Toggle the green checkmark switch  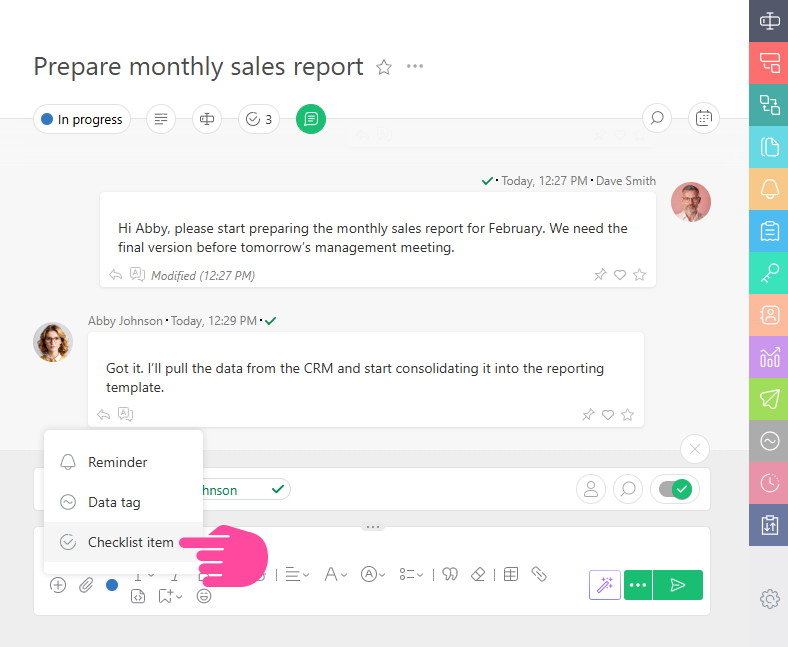(675, 489)
